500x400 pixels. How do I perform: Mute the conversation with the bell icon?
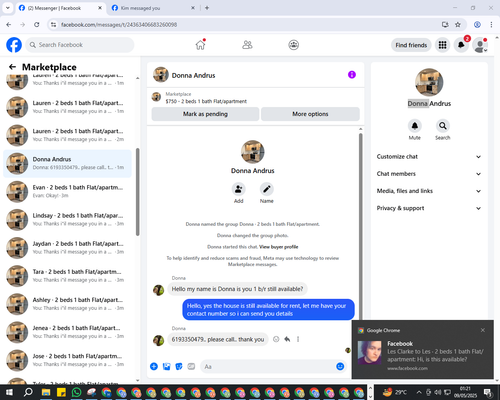tap(415, 126)
